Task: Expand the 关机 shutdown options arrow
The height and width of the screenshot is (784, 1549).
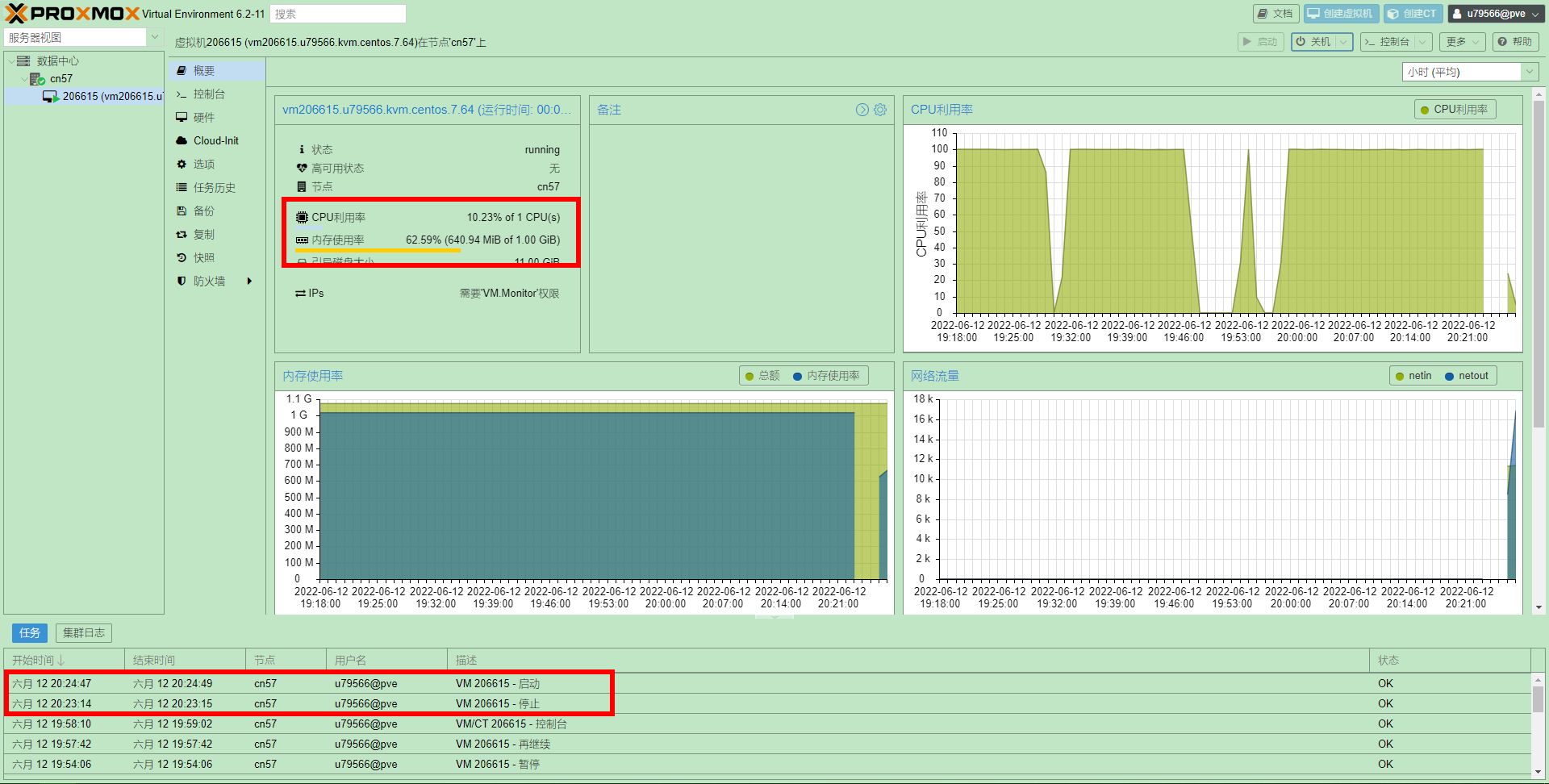Action: coord(1344,42)
